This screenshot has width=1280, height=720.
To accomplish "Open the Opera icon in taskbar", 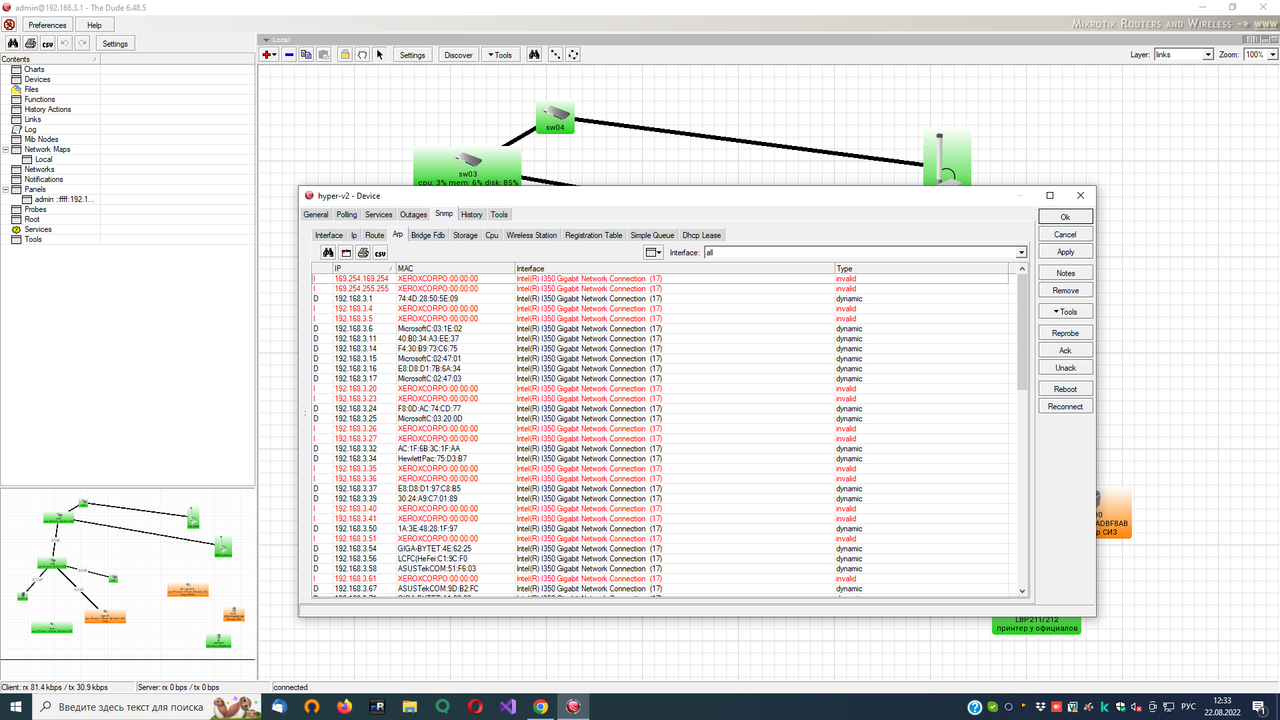I will (475, 706).
